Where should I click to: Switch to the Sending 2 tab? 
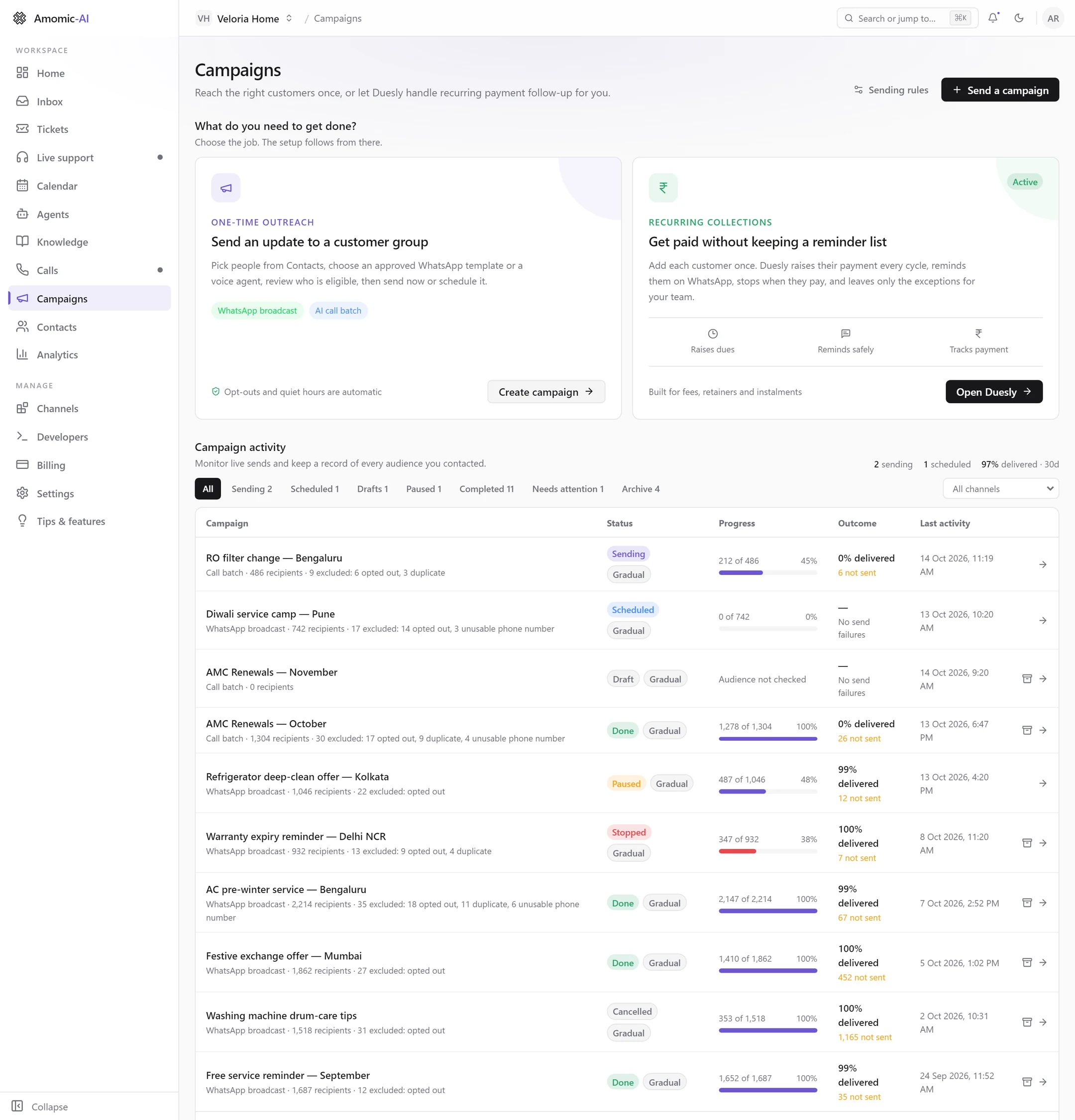tap(252, 489)
